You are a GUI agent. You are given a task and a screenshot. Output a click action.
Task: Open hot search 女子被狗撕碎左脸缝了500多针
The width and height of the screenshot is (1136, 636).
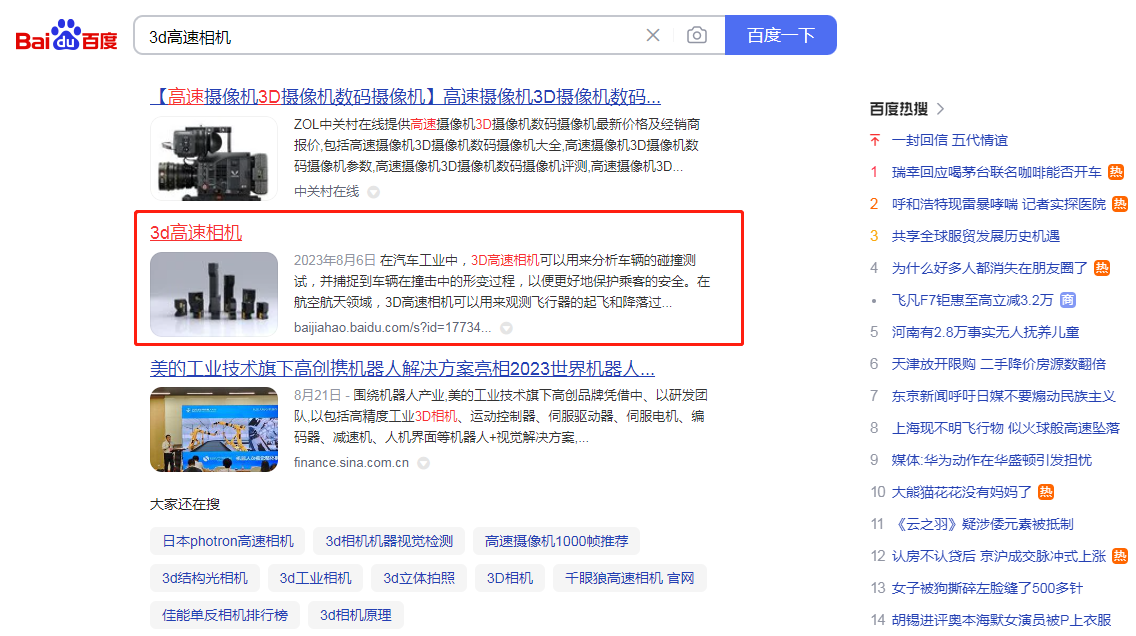[987, 587]
